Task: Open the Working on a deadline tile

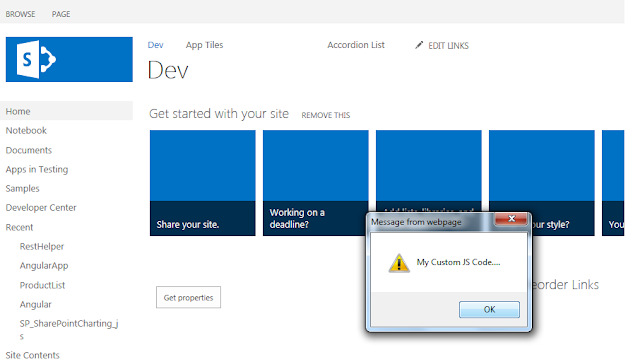Action: [x=316, y=183]
